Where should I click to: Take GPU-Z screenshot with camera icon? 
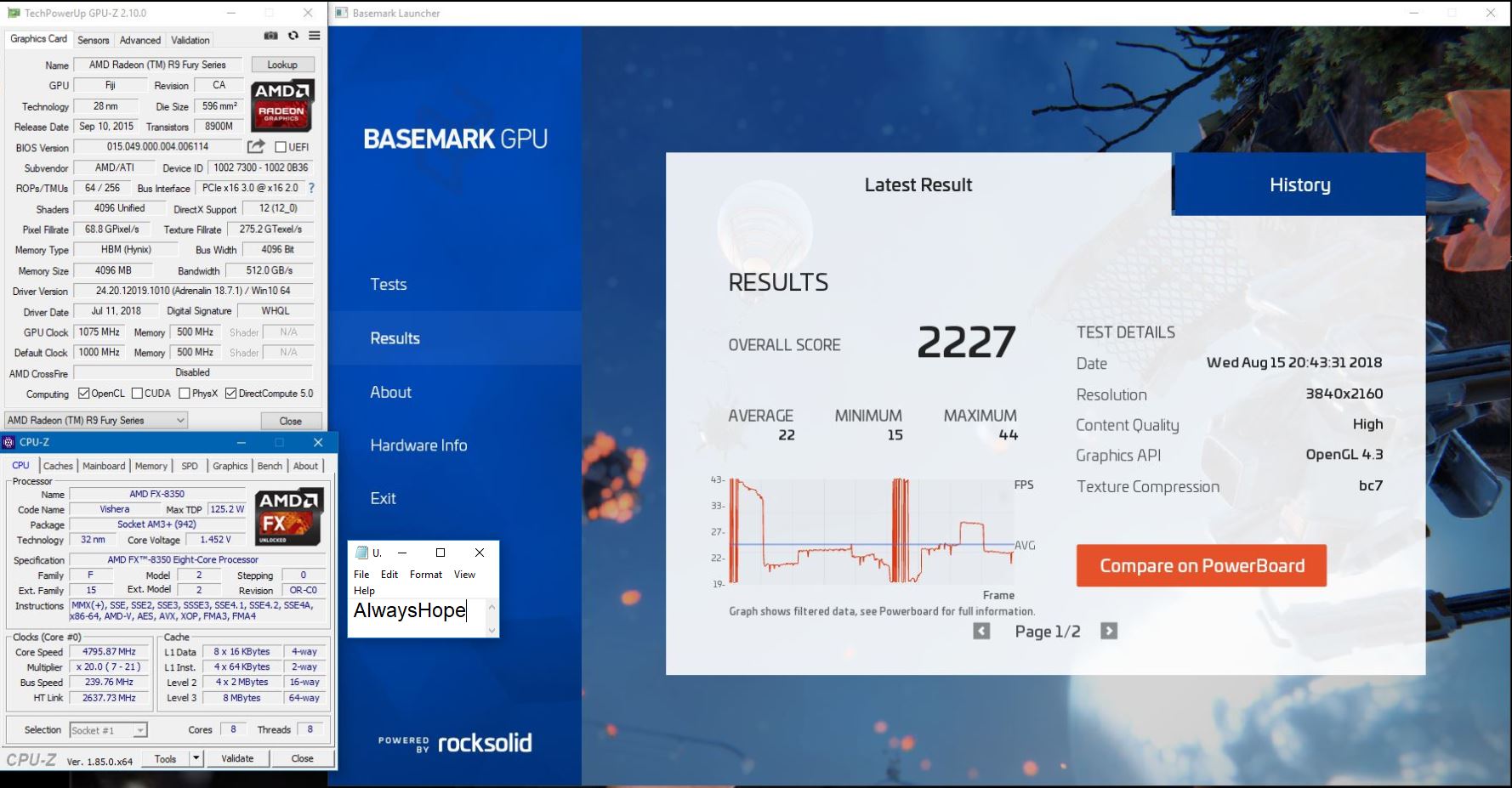(270, 36)
